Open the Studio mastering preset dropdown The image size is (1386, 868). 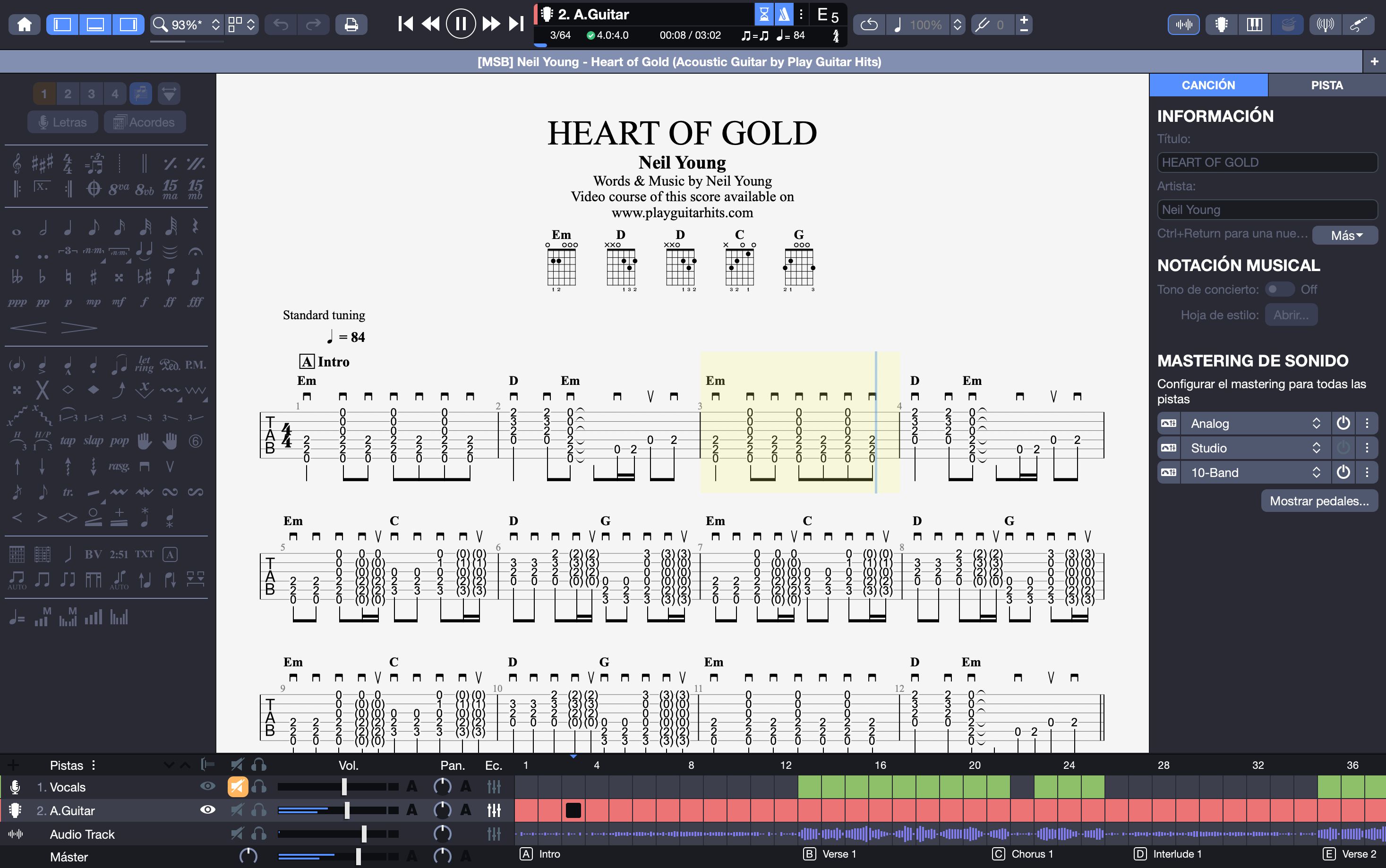(1255, 448)
